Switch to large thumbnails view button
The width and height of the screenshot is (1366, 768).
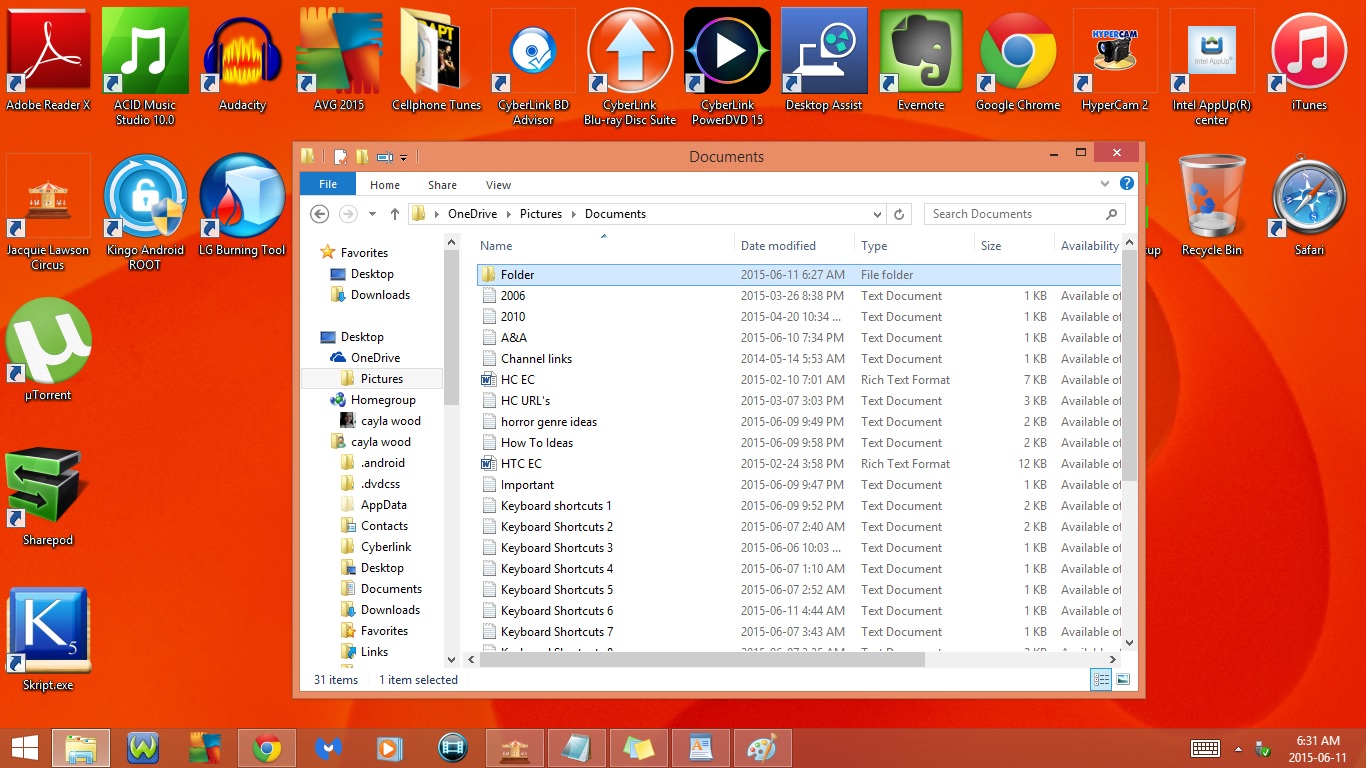[1123, 680]
